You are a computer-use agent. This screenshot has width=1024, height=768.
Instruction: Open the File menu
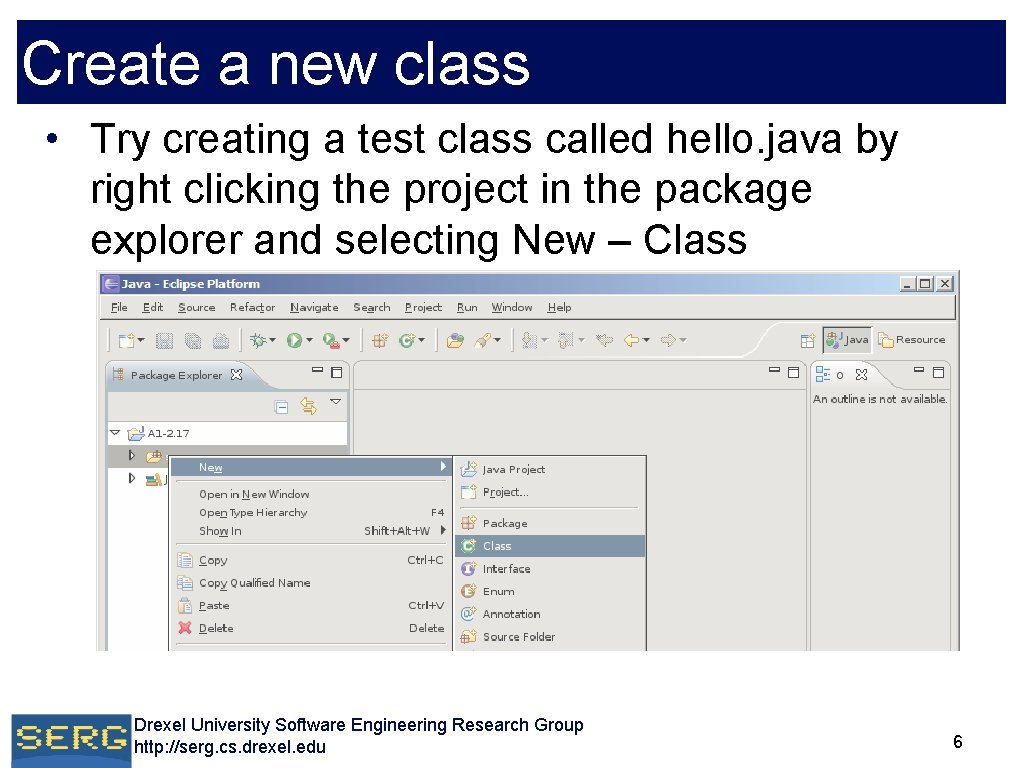click(119, 308)
